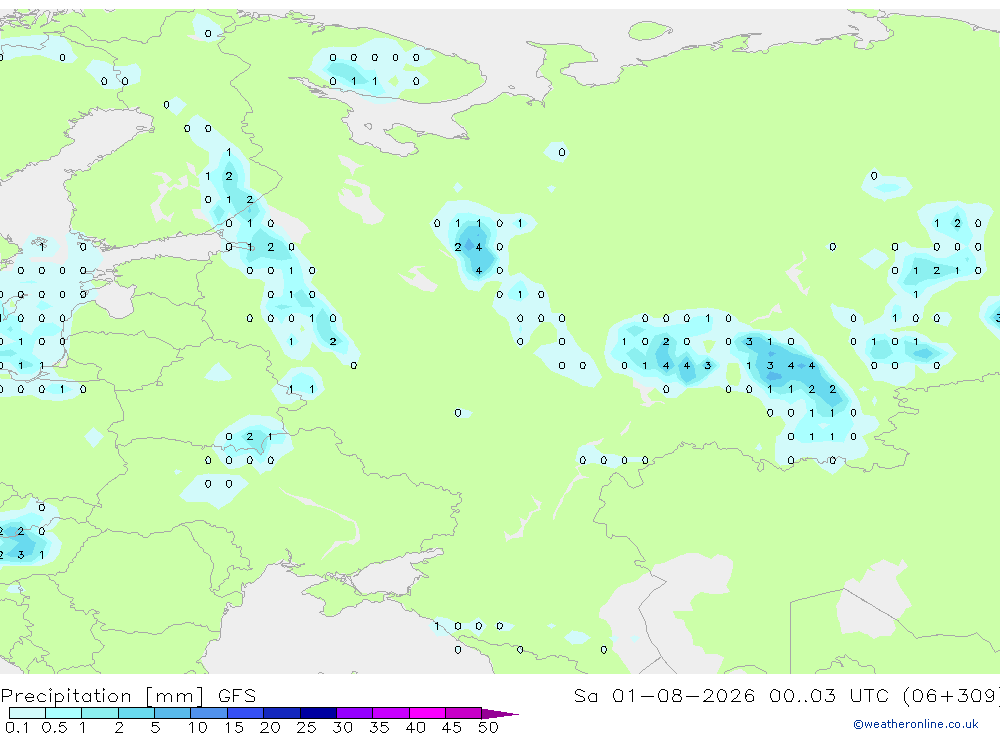Select the legend swatch between 5 and 10
Image resolution: width=1000 pixels, height=733 pixels.
[x=173, y=713]
